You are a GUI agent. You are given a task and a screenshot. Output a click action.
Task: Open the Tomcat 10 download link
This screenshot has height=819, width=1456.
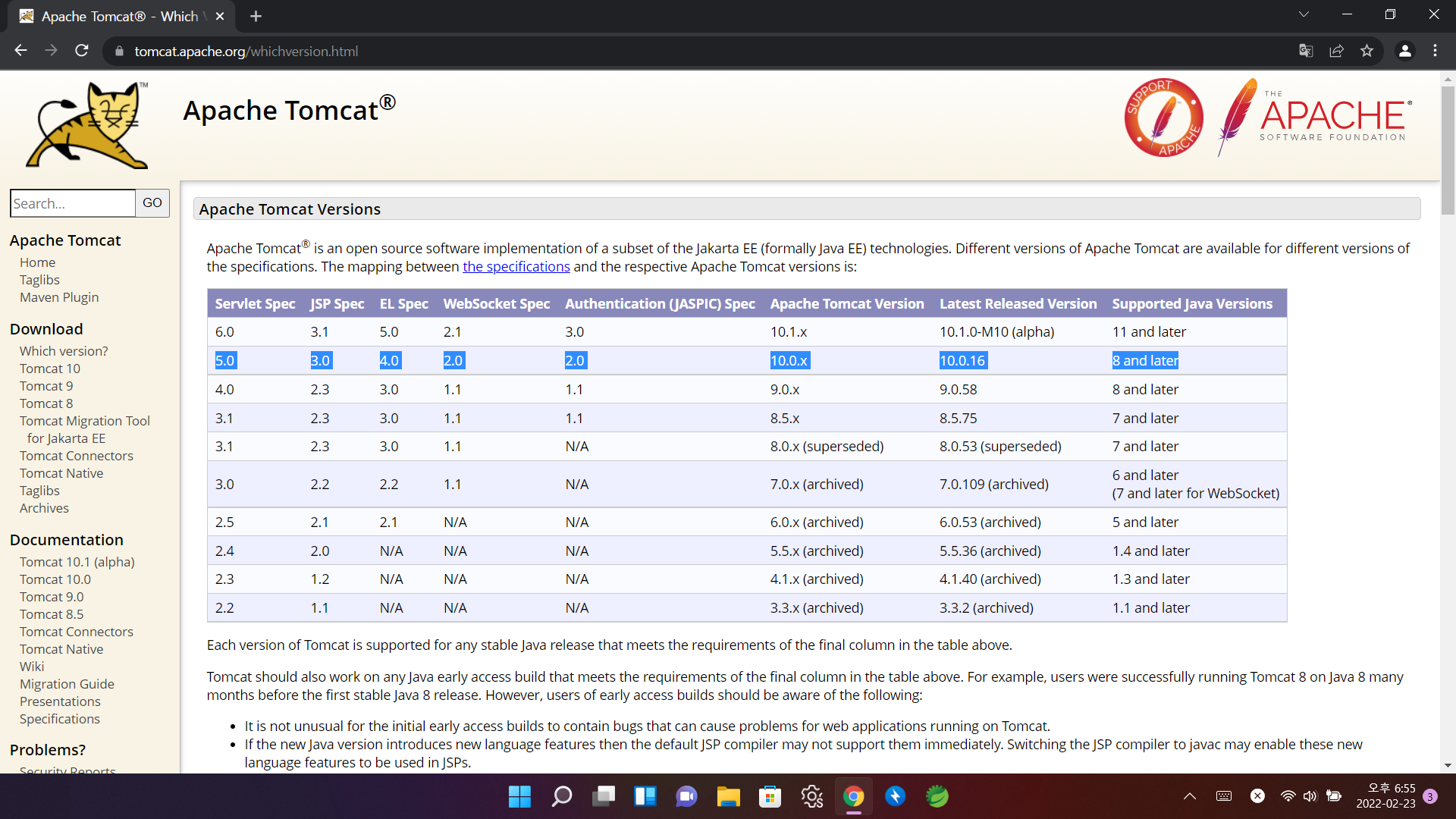click(49, 369)
